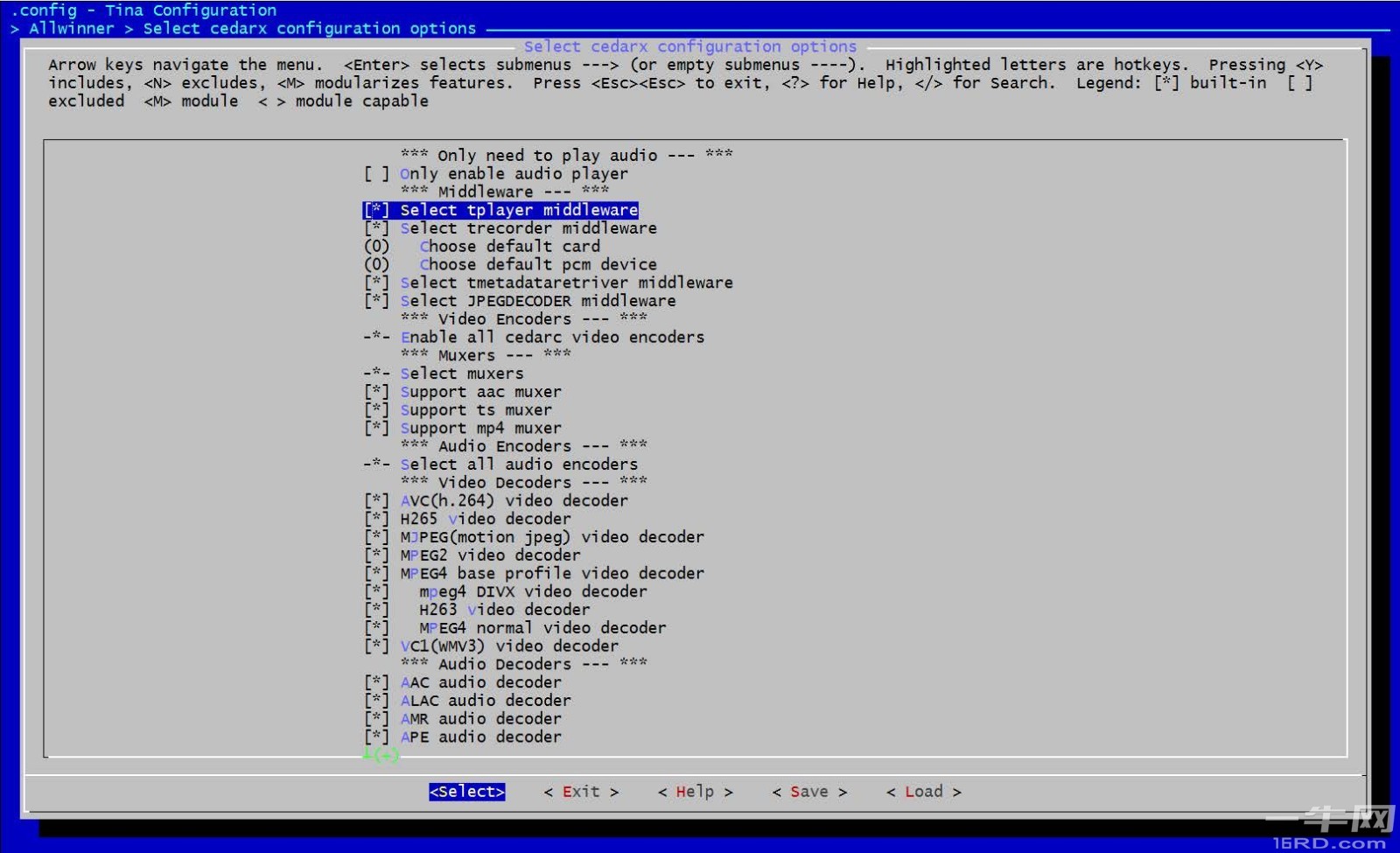Click the Exit button
This screenshot has height=853, width=1400.
coord(581,792)
